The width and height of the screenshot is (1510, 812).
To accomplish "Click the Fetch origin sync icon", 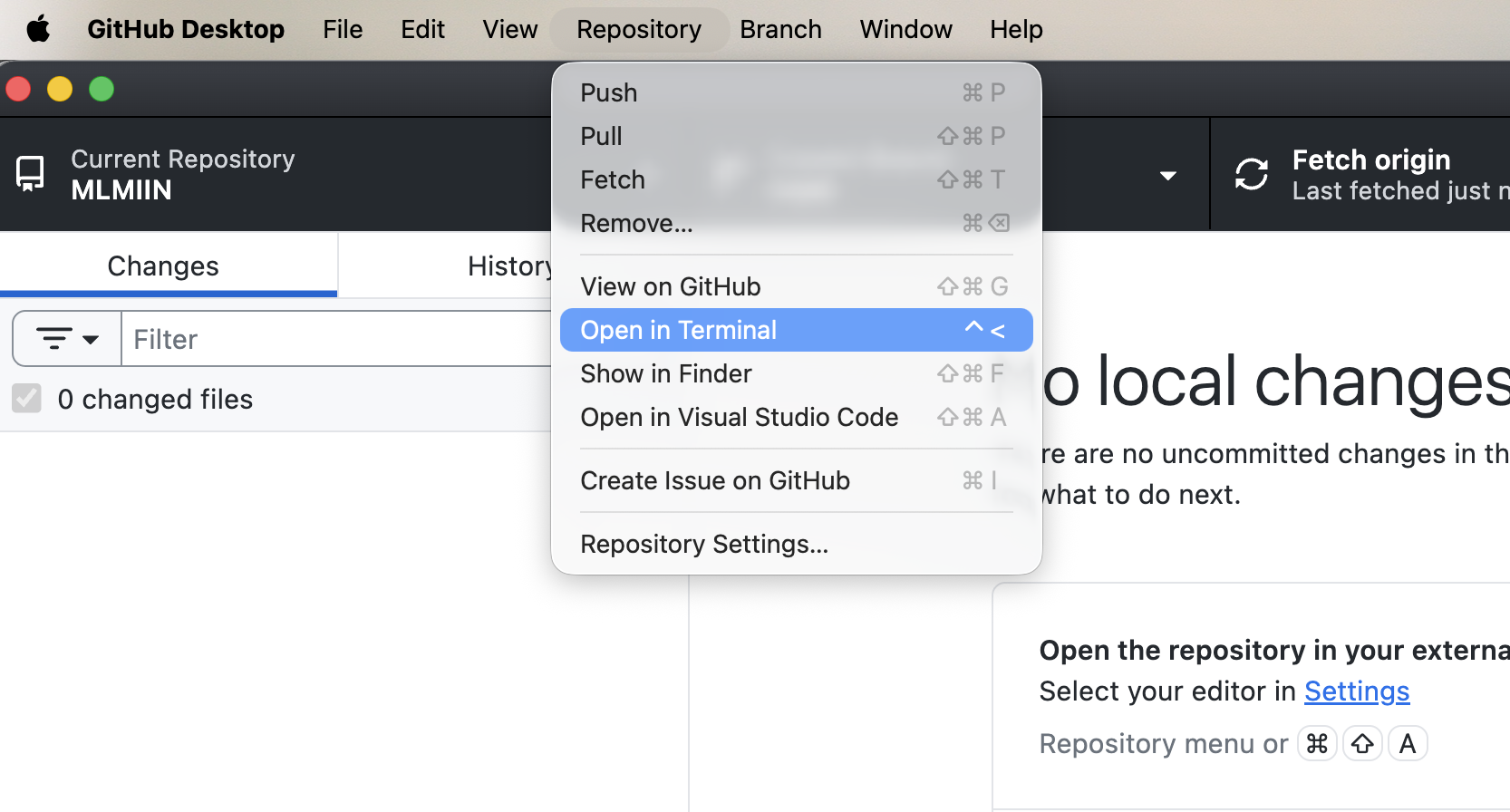I will [x=1252, y=174].
